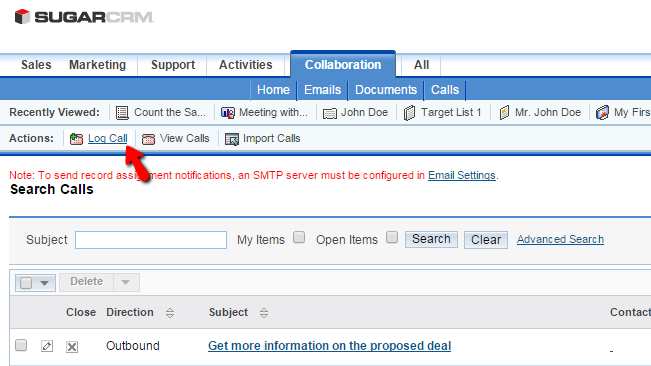Click the pencil edit icon for Outbound call
Viewport: 651px width, 366px height.
pos(47,346)
